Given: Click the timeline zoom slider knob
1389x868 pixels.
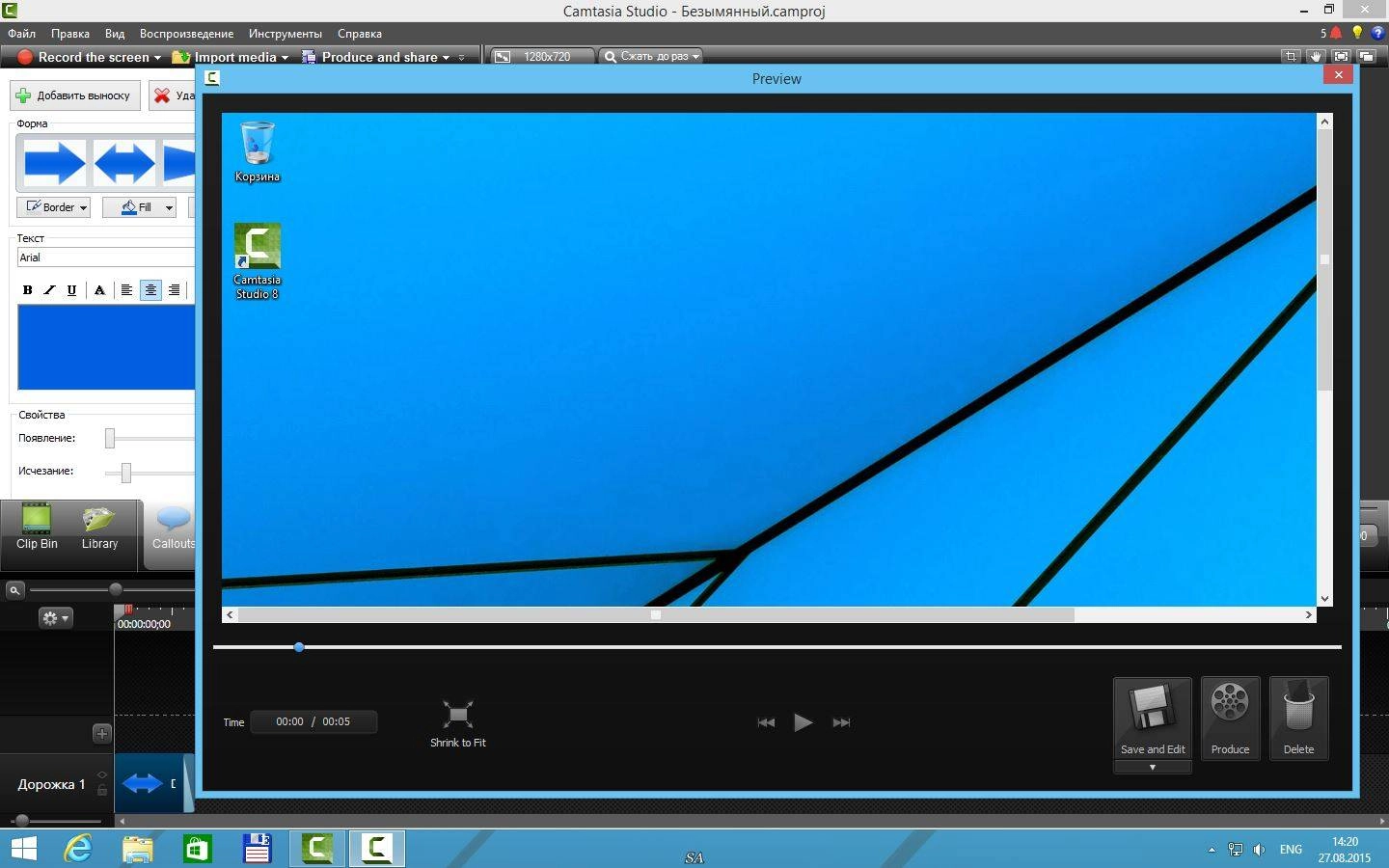Looking at the screenshot, I should (x=116, y=589).
